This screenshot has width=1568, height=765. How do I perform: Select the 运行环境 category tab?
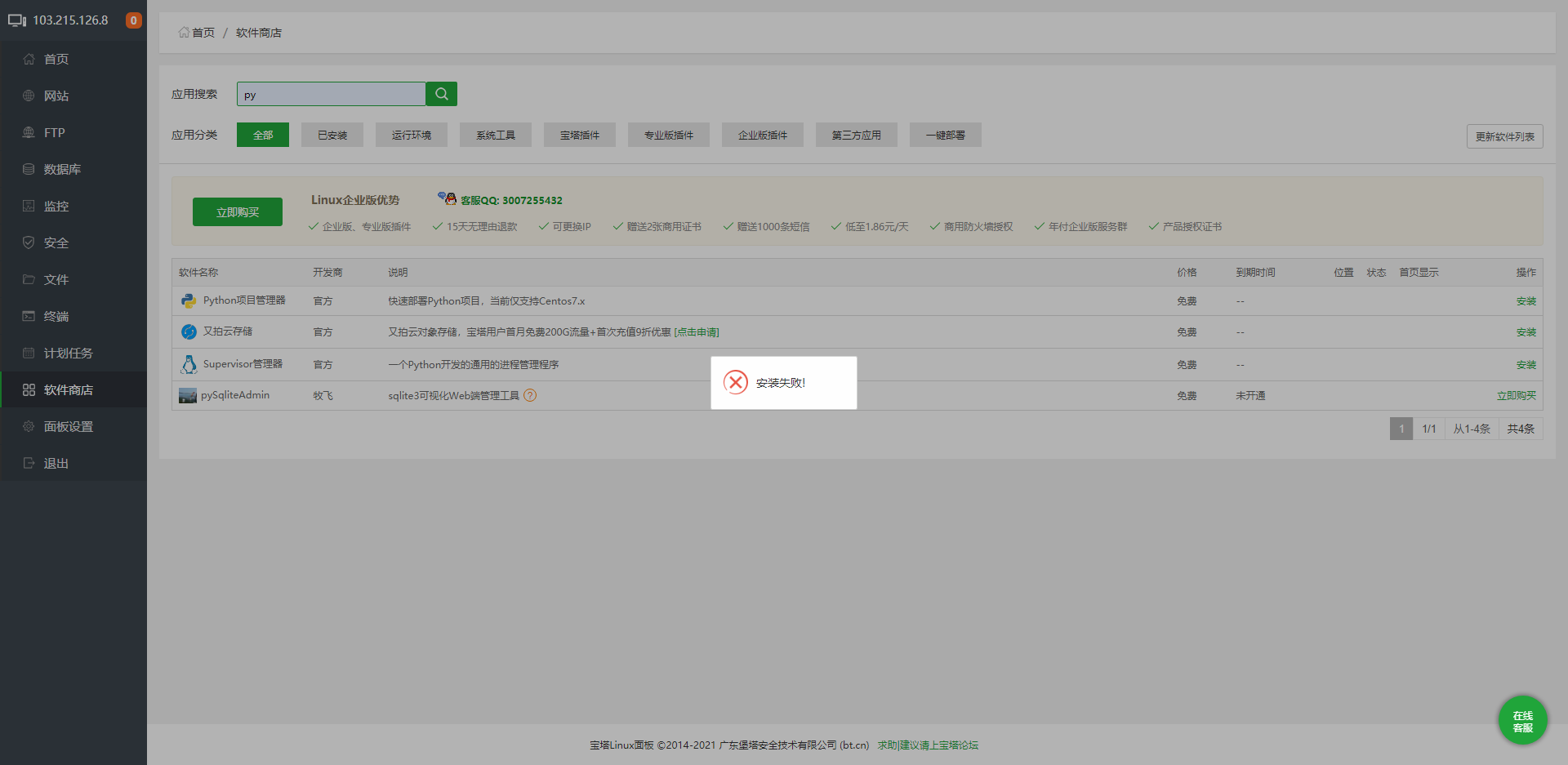coord(412,135)
